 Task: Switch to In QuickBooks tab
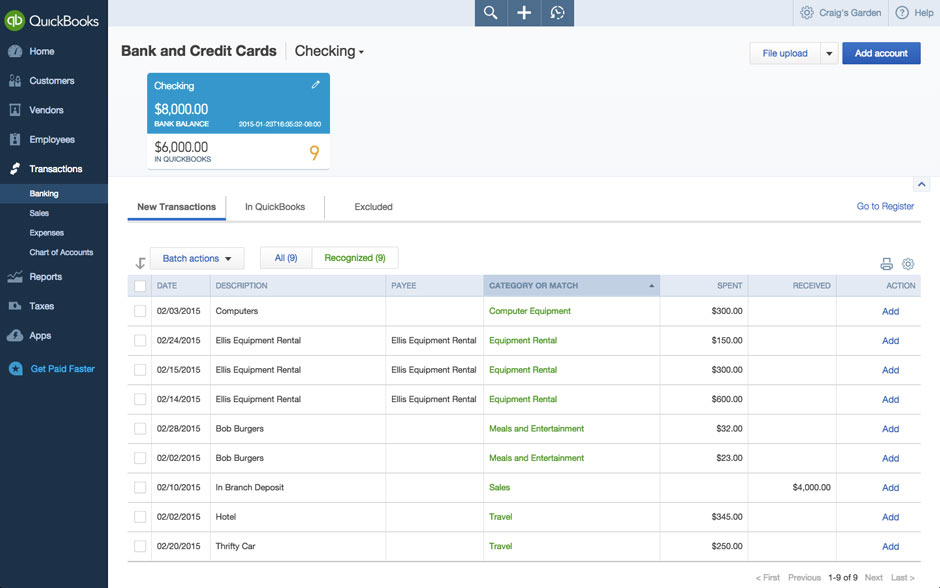(275, 207)
